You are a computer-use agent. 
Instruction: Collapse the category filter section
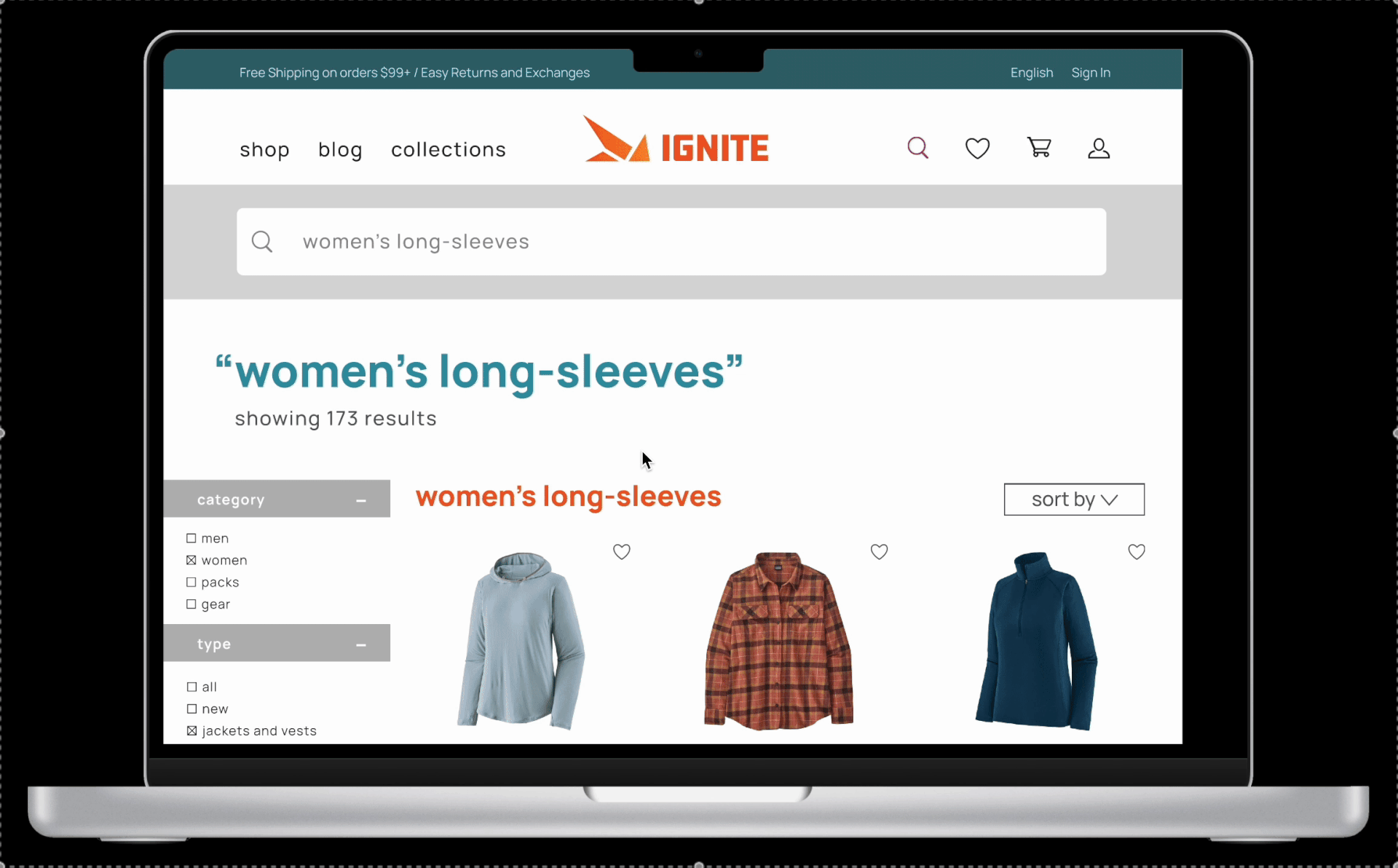361,500
